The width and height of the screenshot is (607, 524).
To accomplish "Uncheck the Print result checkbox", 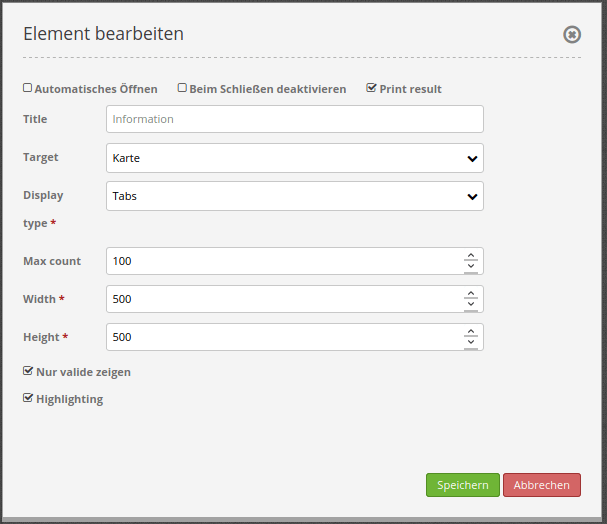I will coord(372,88).
